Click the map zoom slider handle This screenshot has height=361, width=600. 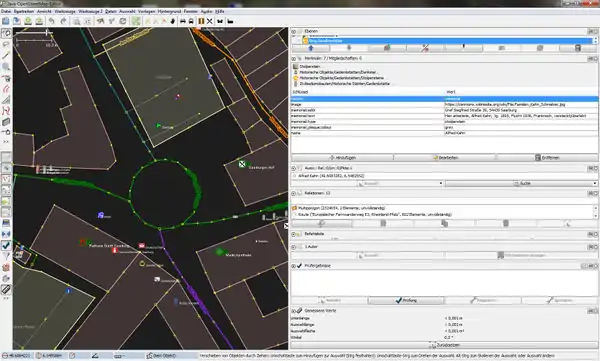click(47, 33)
